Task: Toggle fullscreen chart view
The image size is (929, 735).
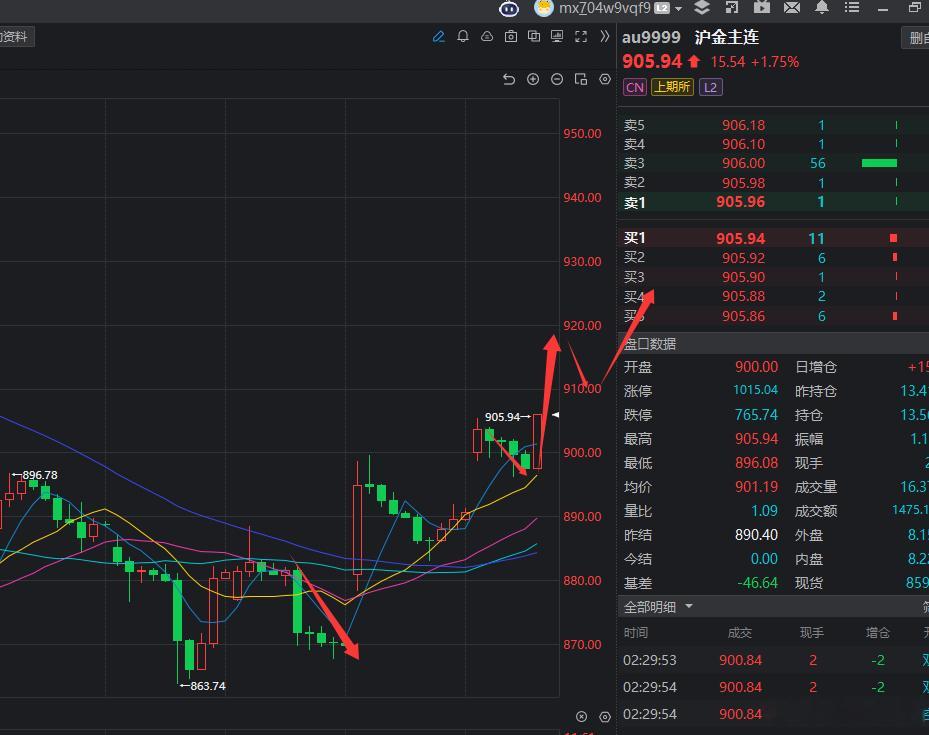Action: pyautogui.click(x=581, y=37)
